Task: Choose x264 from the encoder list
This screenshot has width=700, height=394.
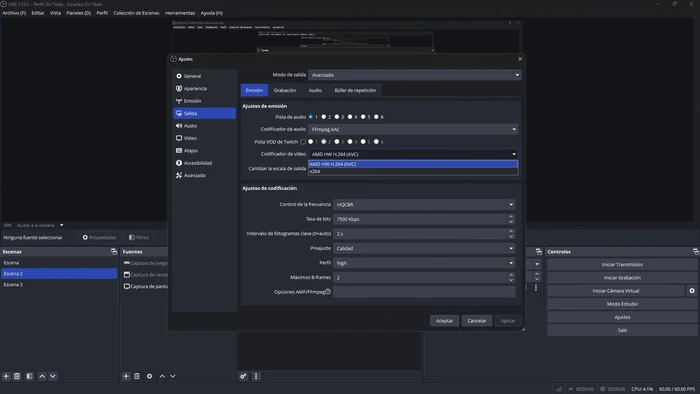Action: [413, 171]
